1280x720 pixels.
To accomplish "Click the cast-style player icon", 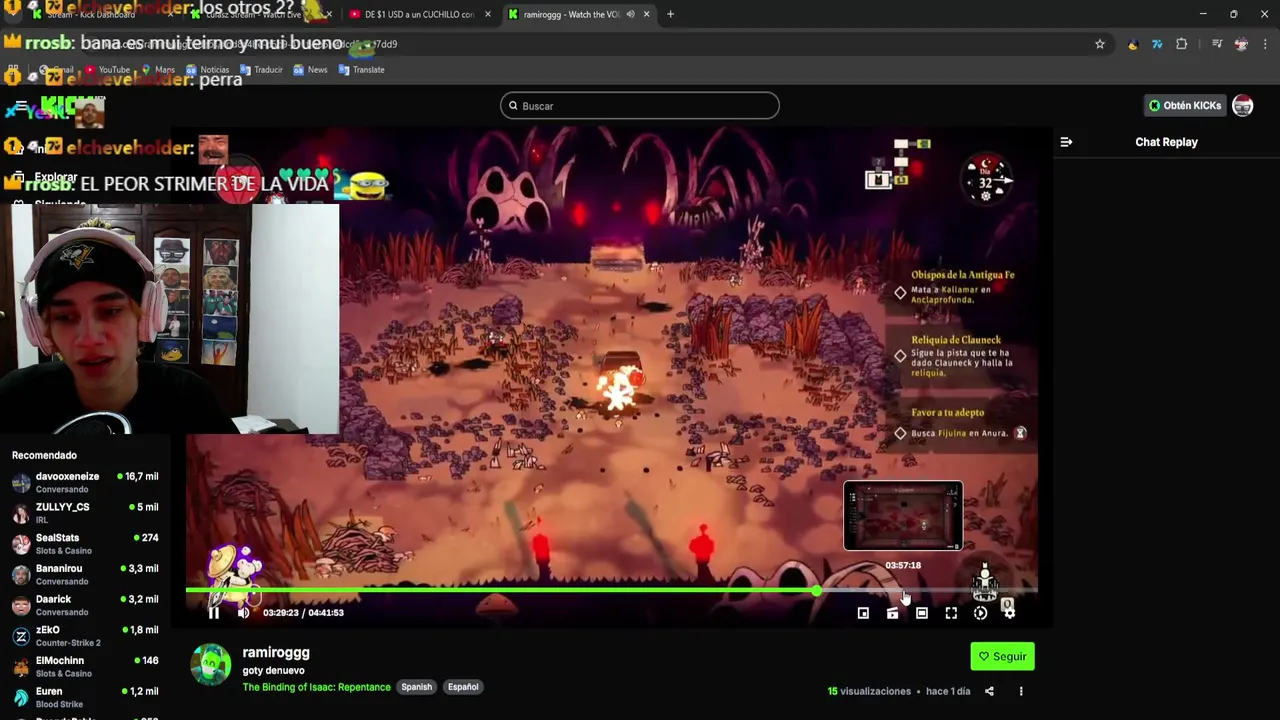I will point(892,613).
